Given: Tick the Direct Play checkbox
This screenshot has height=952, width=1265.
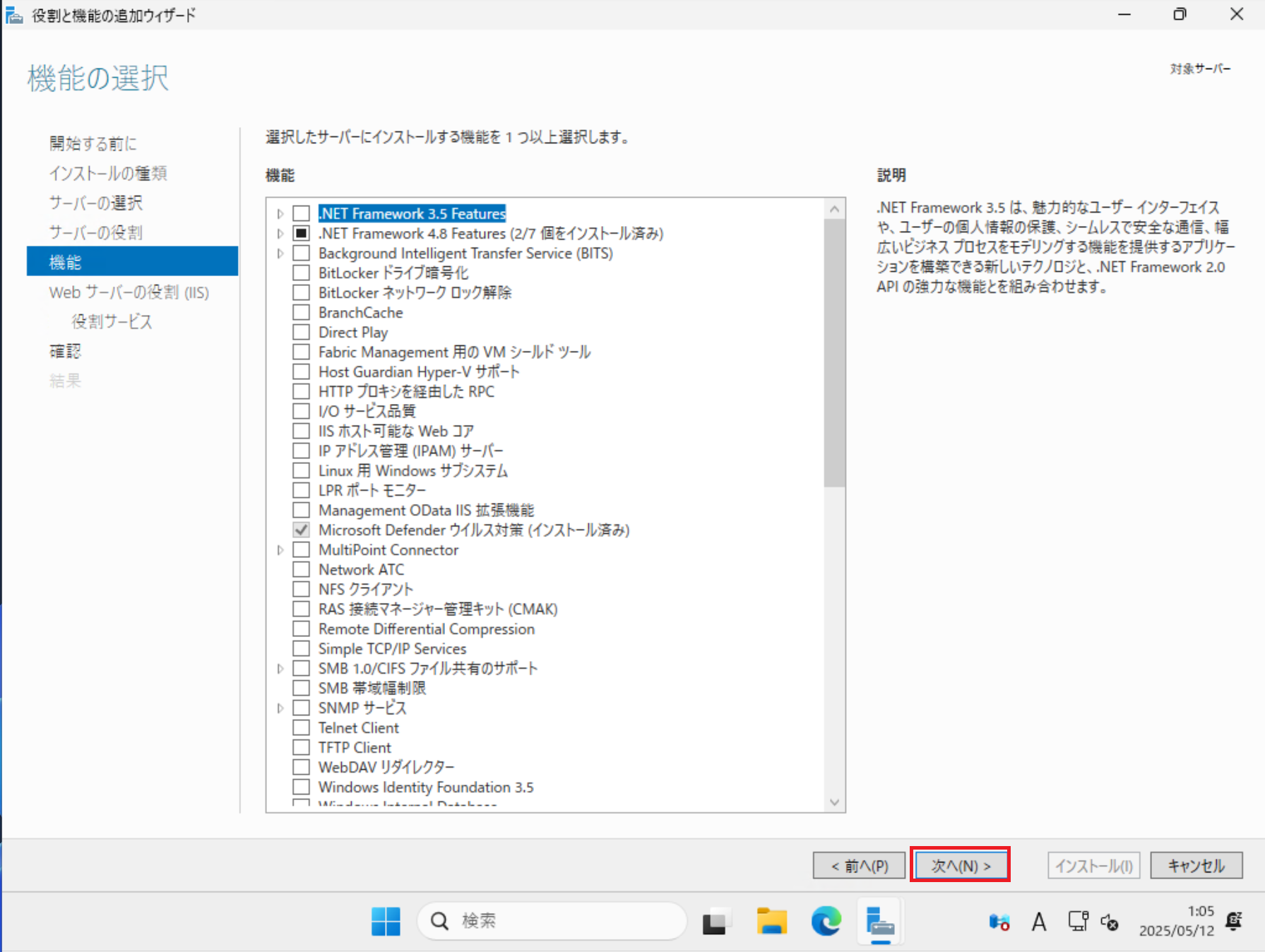Looking at the screenshot, I should coord(302,332).
